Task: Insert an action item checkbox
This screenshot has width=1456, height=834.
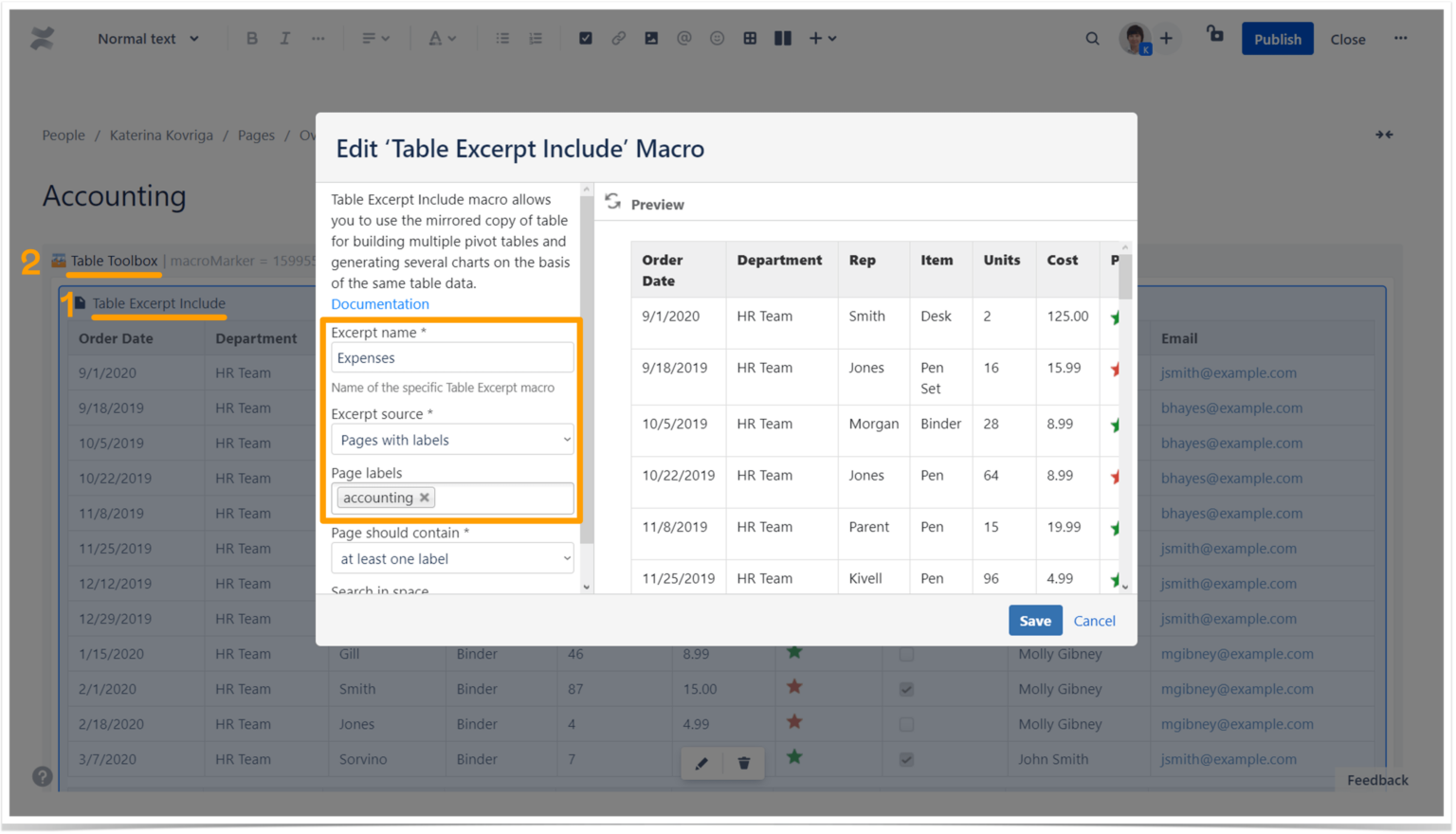Action: click(x=585, y=38)
